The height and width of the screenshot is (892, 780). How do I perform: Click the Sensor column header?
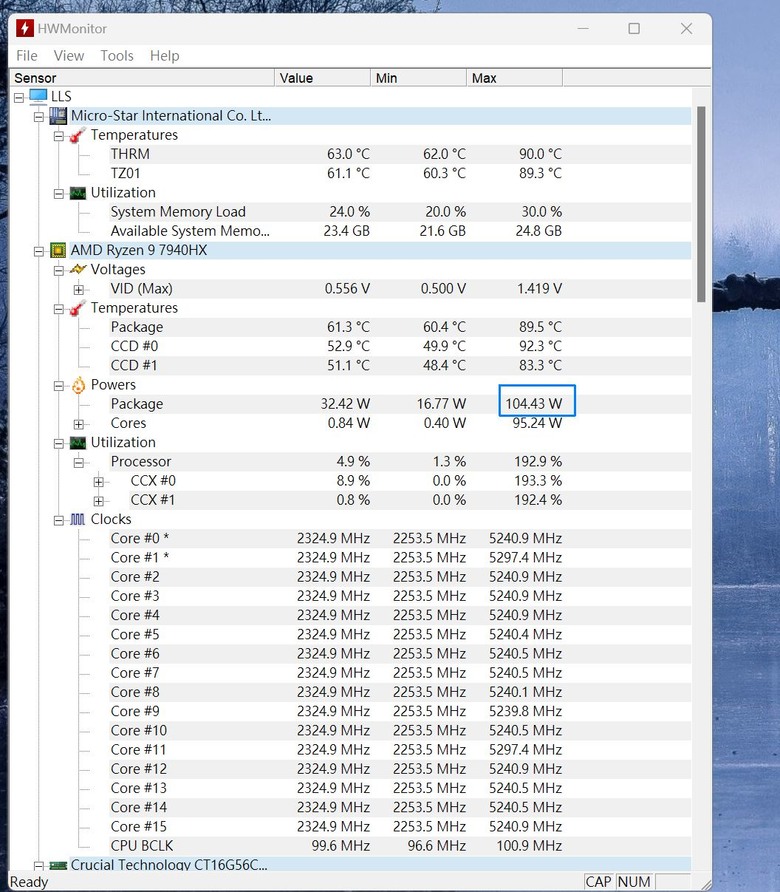tap(142, 78)
